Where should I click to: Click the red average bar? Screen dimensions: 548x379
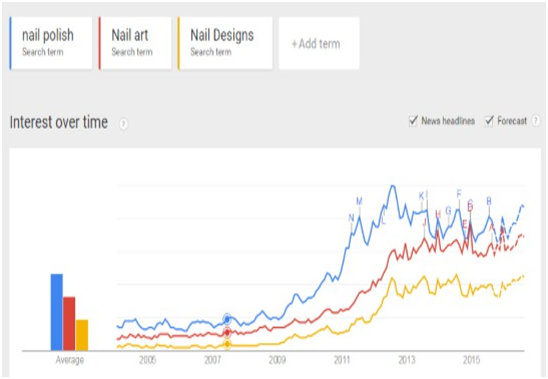coord(69,324)
